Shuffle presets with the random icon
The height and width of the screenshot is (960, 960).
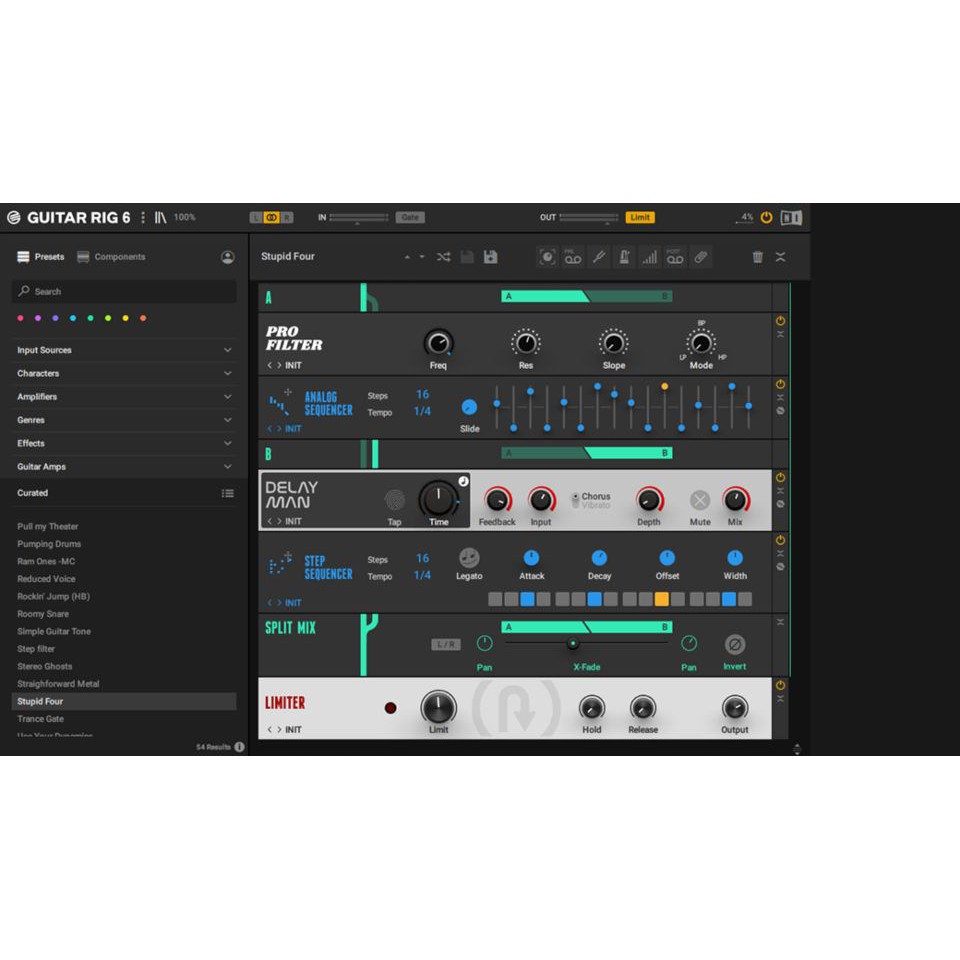[443, 257]
